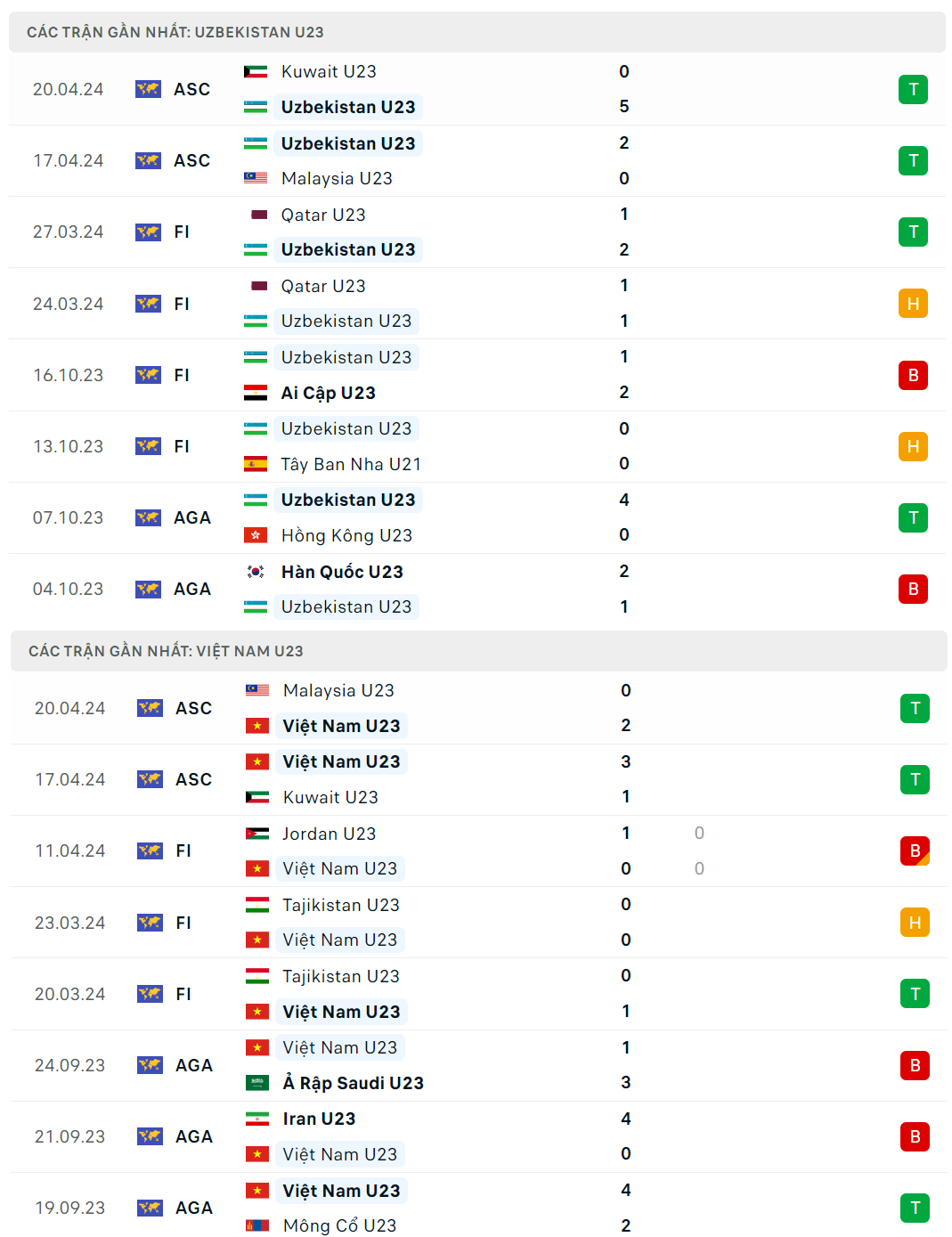This screenshot has height=1237, width=952.
Task: Click the Việt Nam U23 recent matches header
Action: [166, 651]
